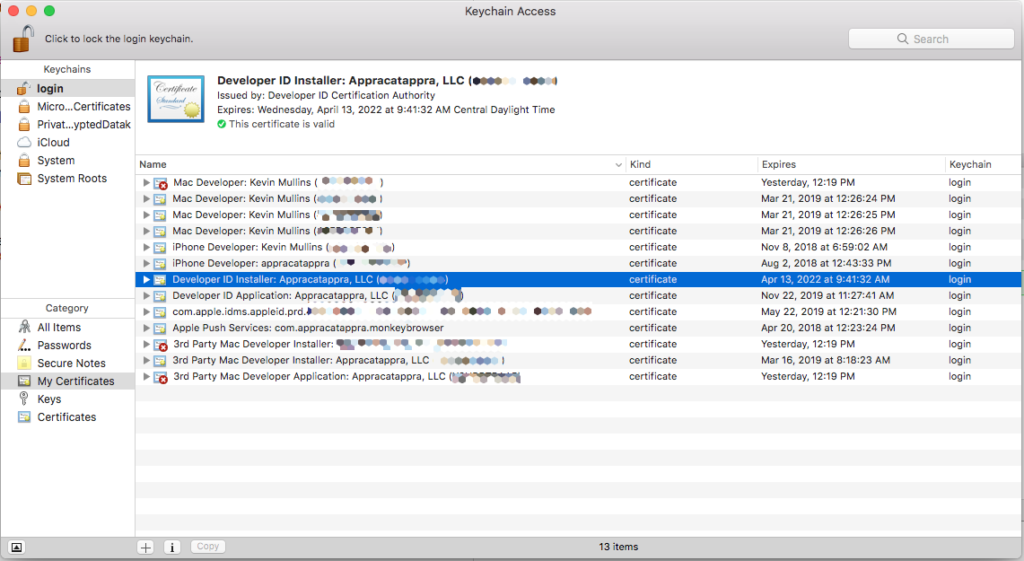Select the Keys category
This screenshot has width=1024, height=561.
click(48, 399)
